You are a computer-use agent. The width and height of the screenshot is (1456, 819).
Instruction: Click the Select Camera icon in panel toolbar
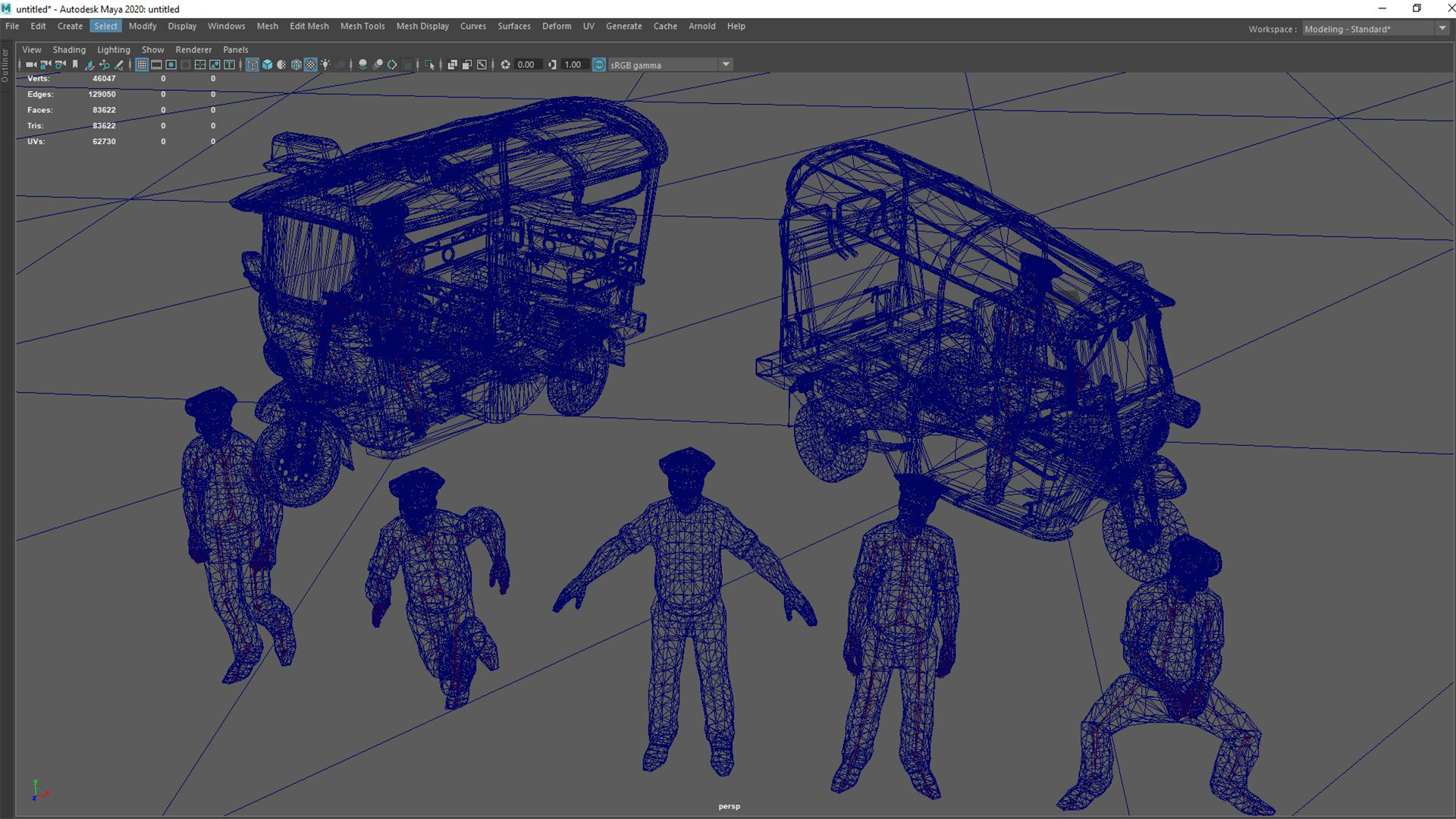[30, 64]
